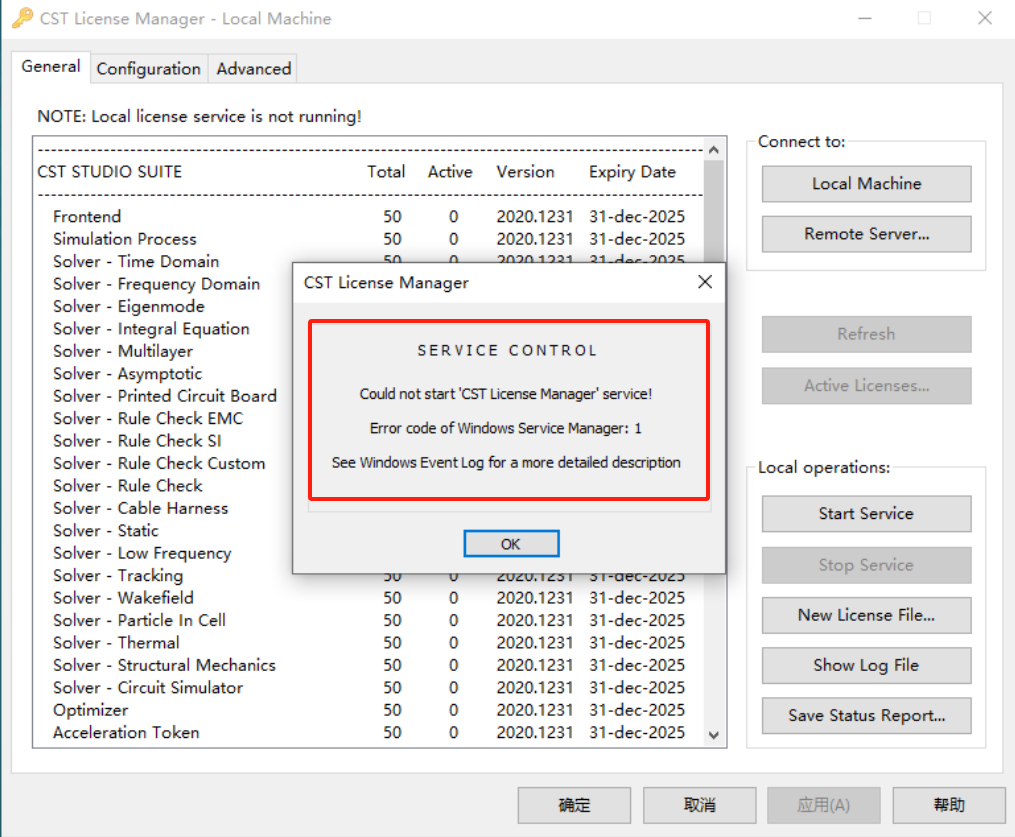Select the Acceleration Token row

click(x=369, y=733)
